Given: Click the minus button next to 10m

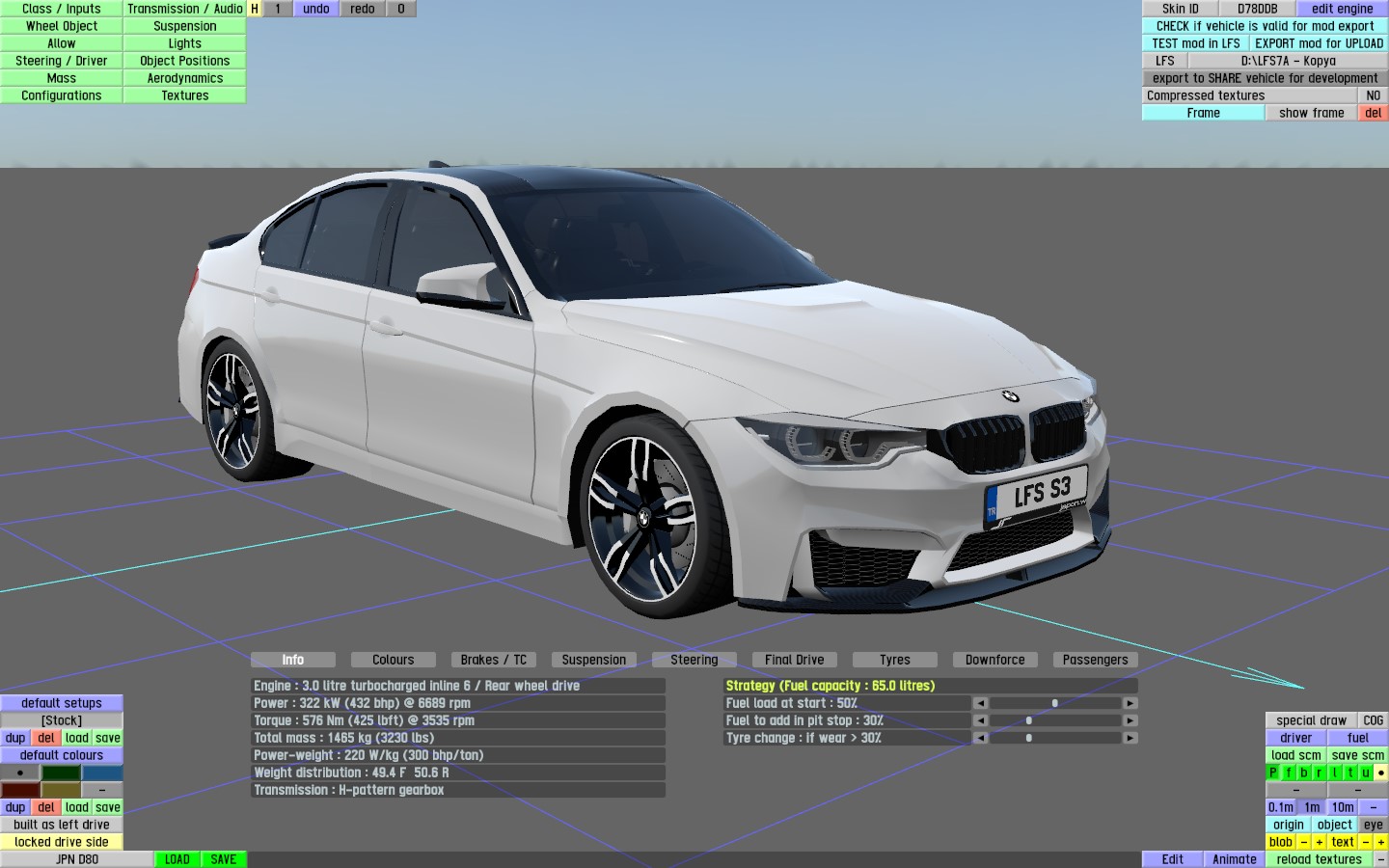Looking at the screenshot, I should 1374,807.
